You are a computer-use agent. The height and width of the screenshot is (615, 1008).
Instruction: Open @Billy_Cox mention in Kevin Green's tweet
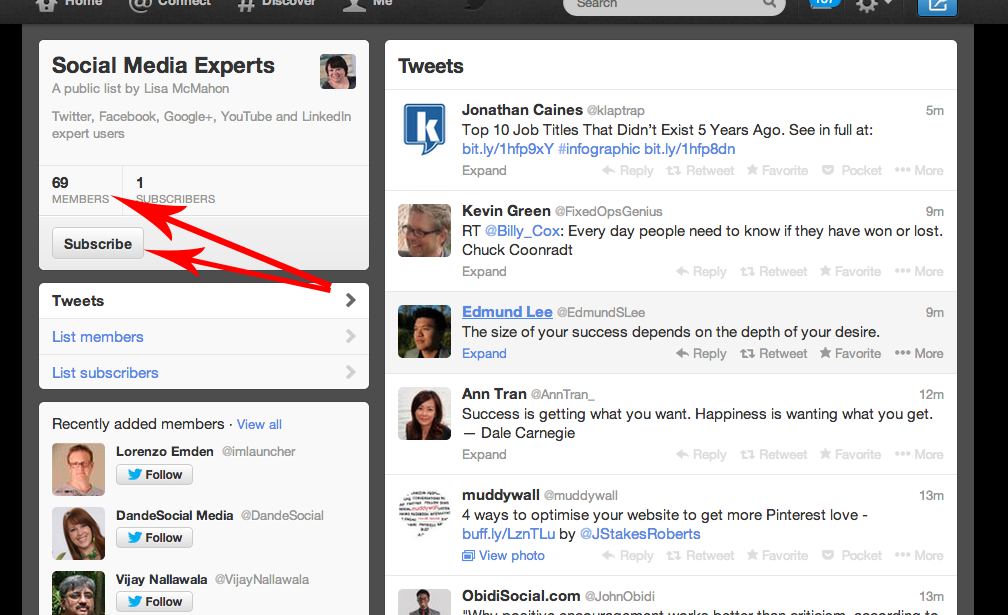[522, 231]
